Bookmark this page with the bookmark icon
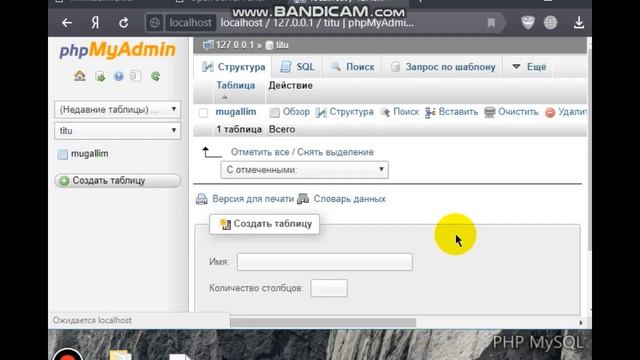The width and height of the screenshot is (640, 360). point(491,23)
